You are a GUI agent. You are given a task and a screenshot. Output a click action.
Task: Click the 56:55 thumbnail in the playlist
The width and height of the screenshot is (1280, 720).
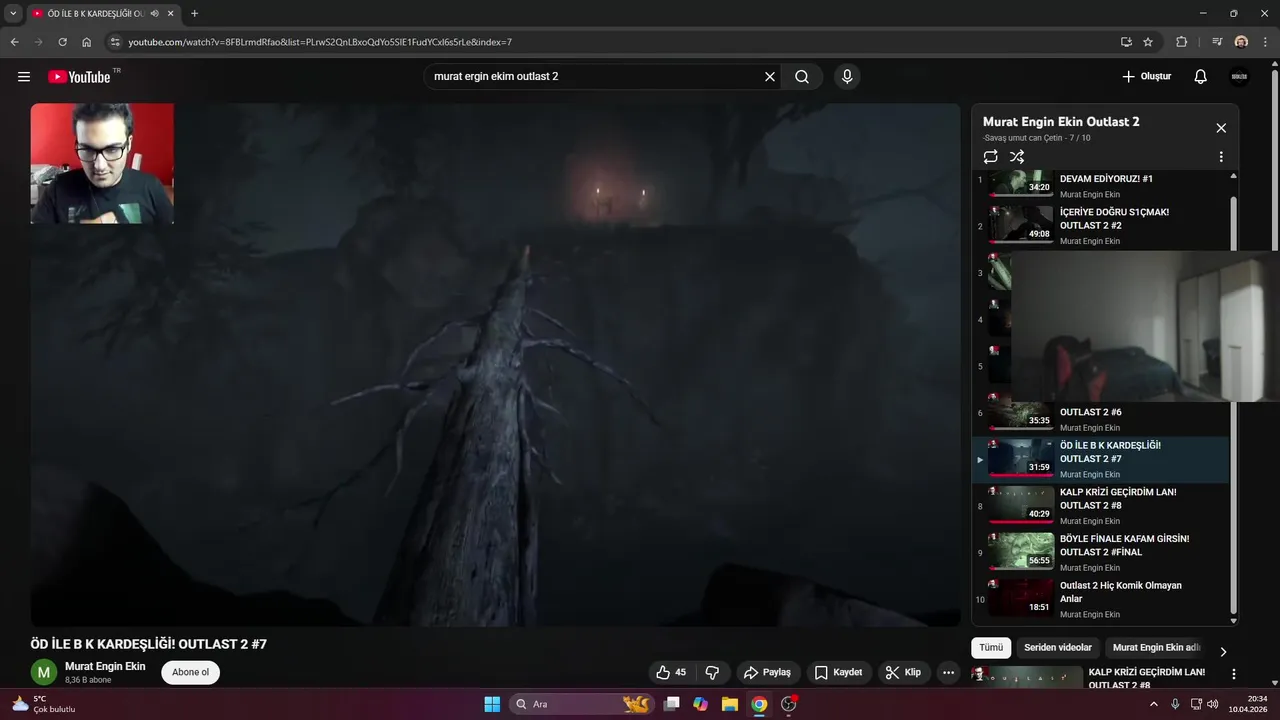click(x=1021, y=550)
